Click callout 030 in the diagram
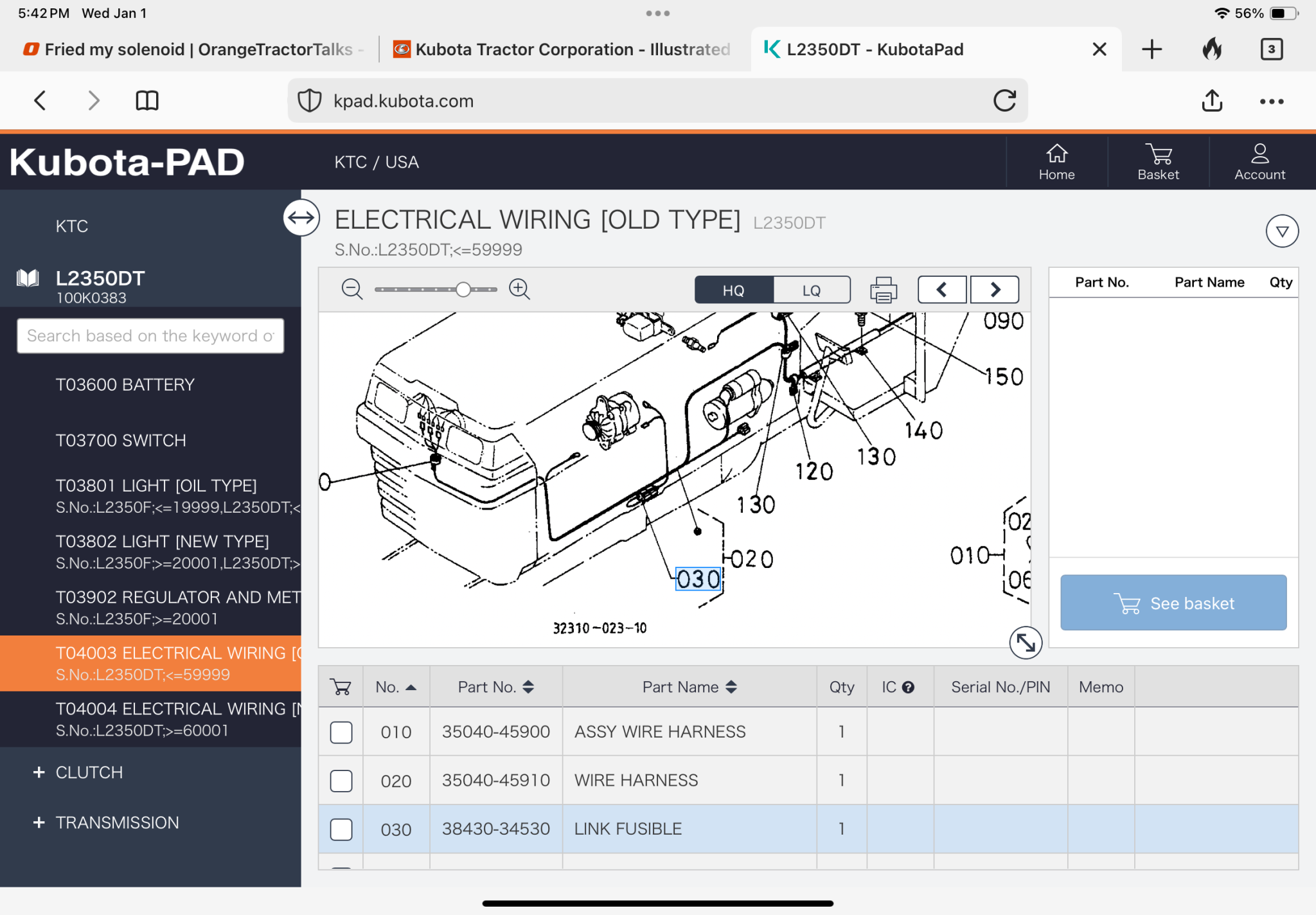The image size is (1316, 915). pyautogui.click(x=698, y=579)
